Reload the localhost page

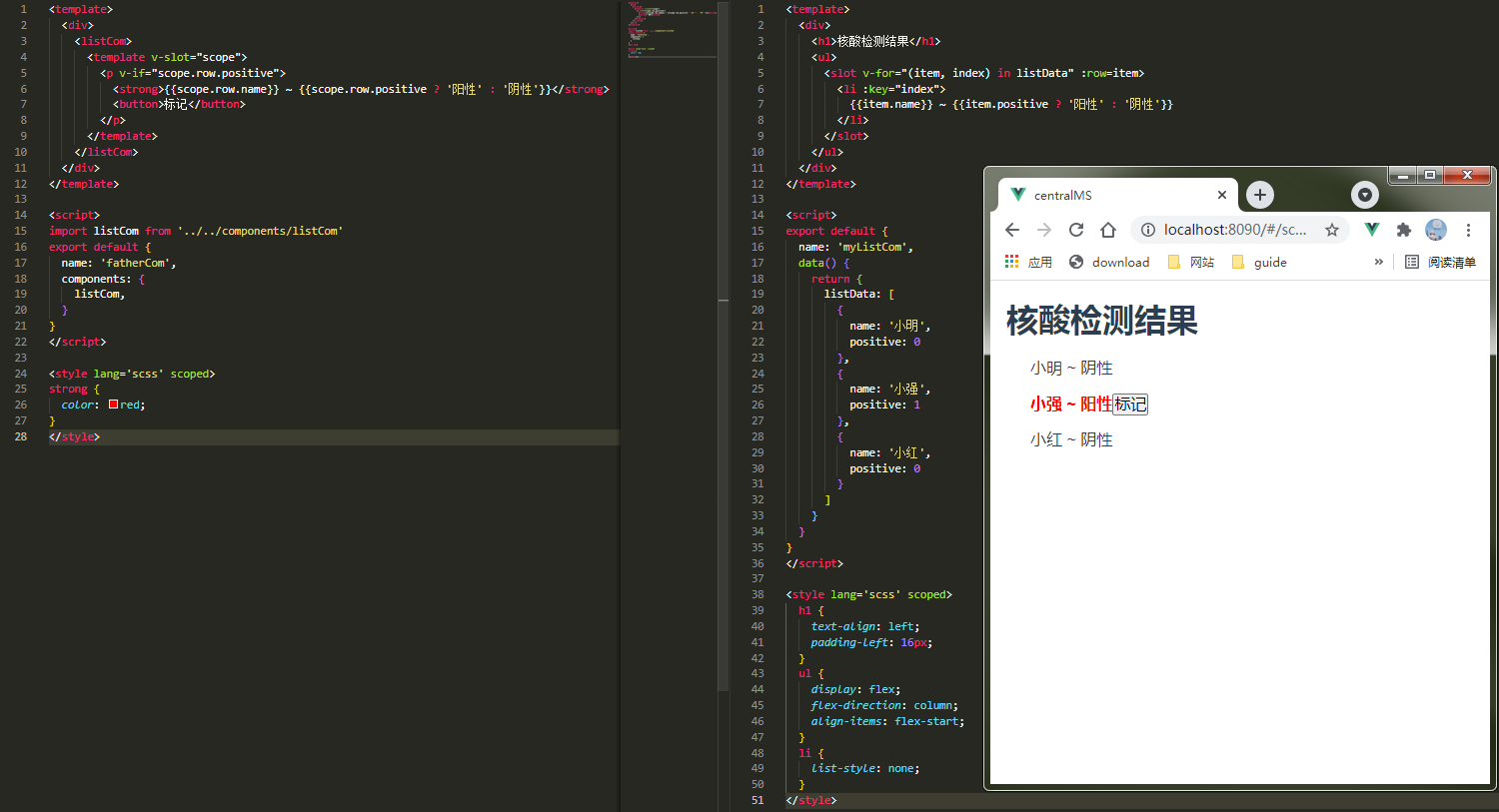click(1076, 230)
